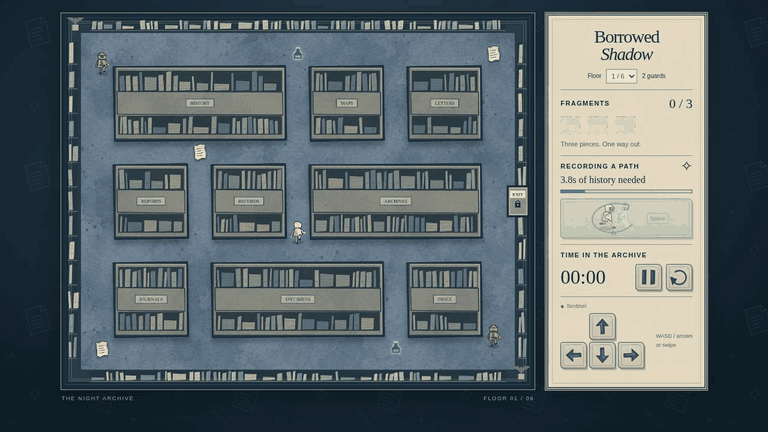Open the Floor 1/6 dropdown
The image size is (768, 432).
pyautogui.click(x=621, y=76)
